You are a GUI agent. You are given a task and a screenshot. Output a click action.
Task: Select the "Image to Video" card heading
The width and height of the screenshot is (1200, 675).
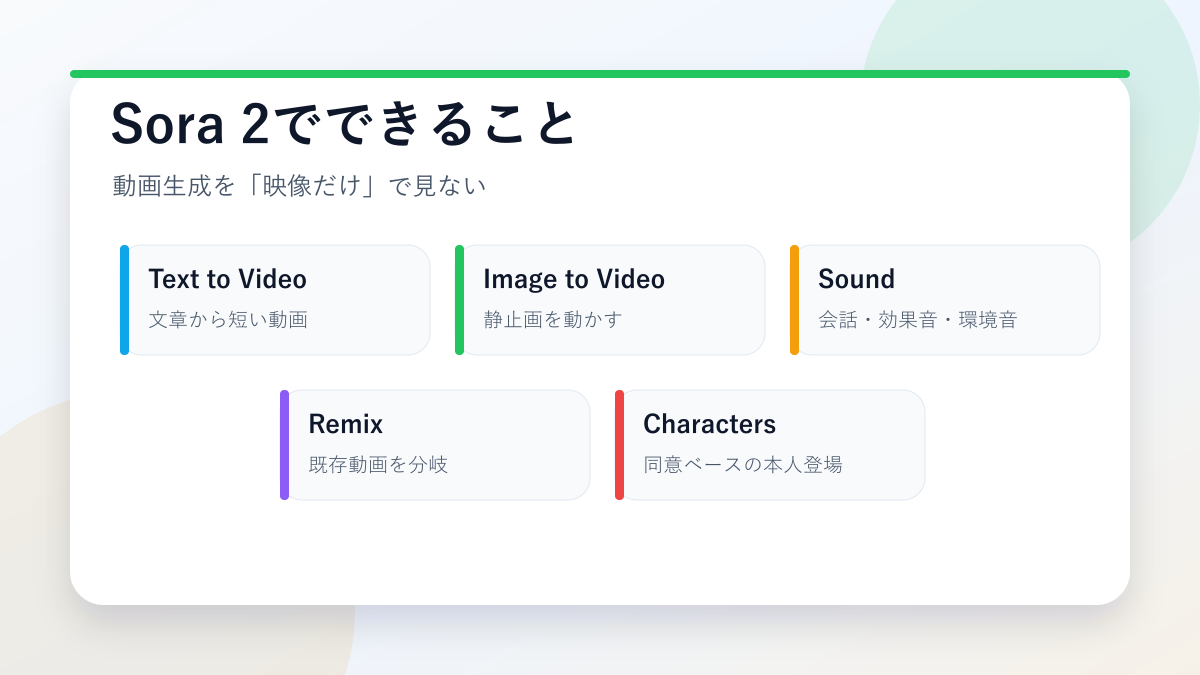[574, 279]
